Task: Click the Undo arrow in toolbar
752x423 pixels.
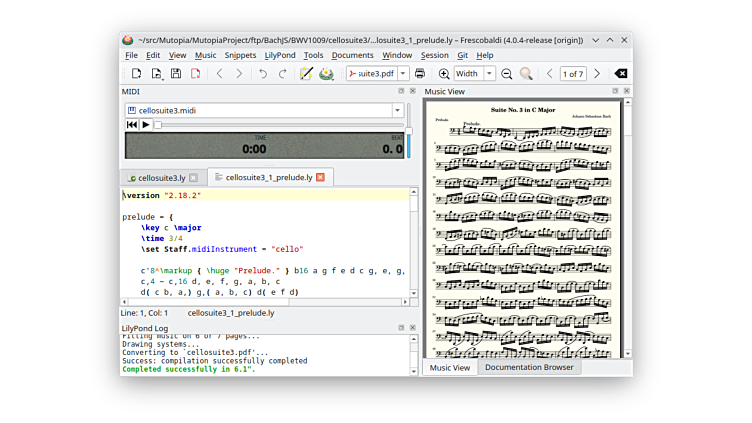Action: pyautogui.click(x=263, y=74)
